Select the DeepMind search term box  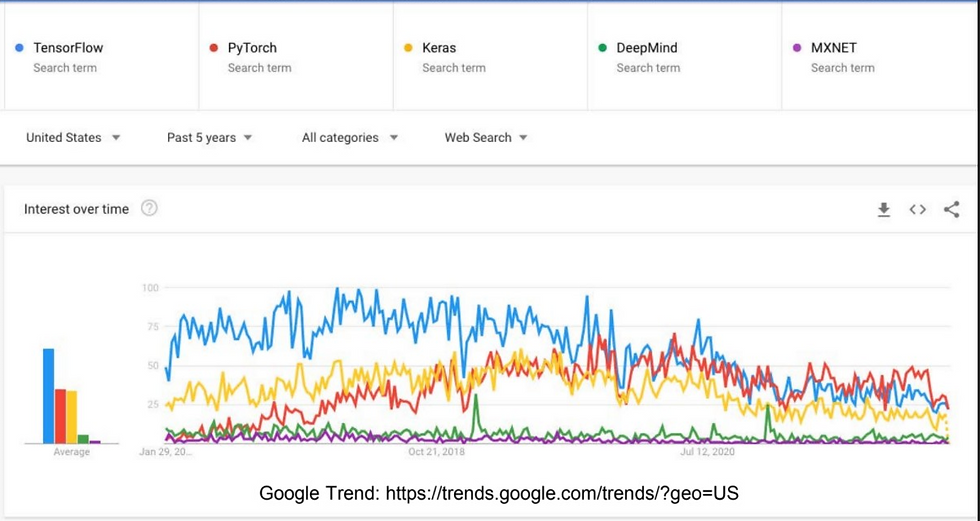point(685,56)
